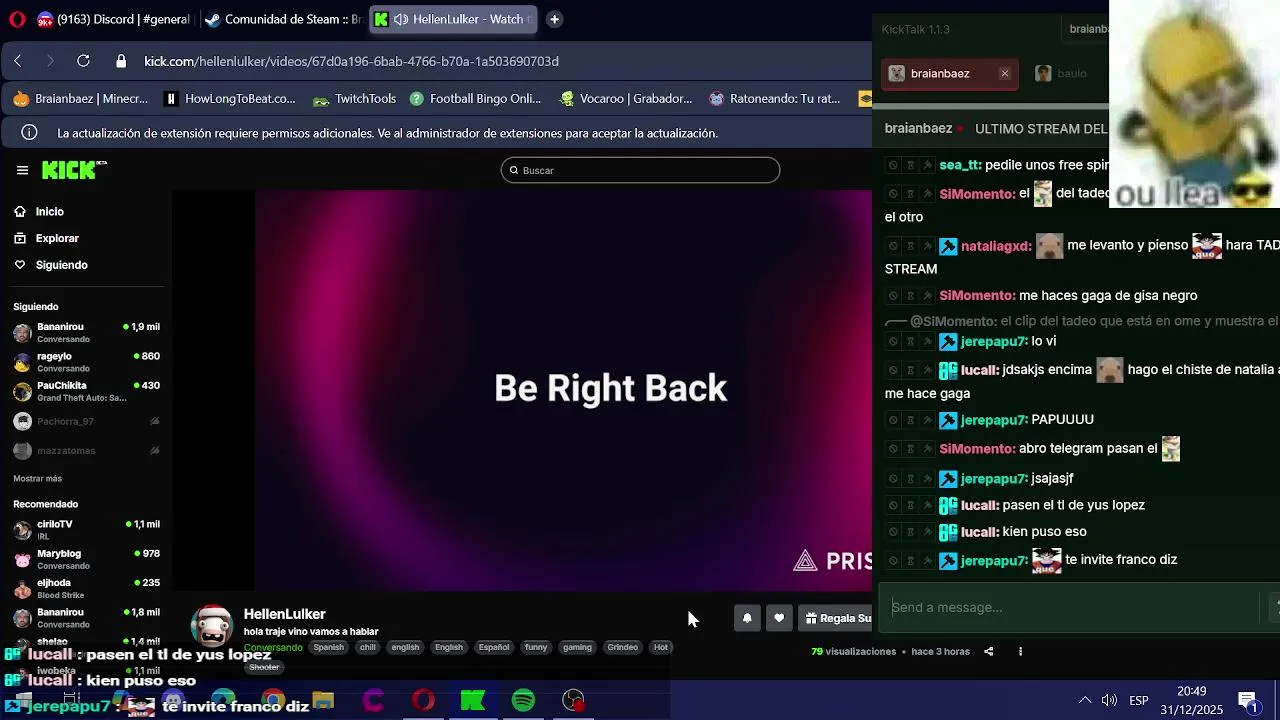
Task: Reload the current page
Action: (x=83, y=61)
